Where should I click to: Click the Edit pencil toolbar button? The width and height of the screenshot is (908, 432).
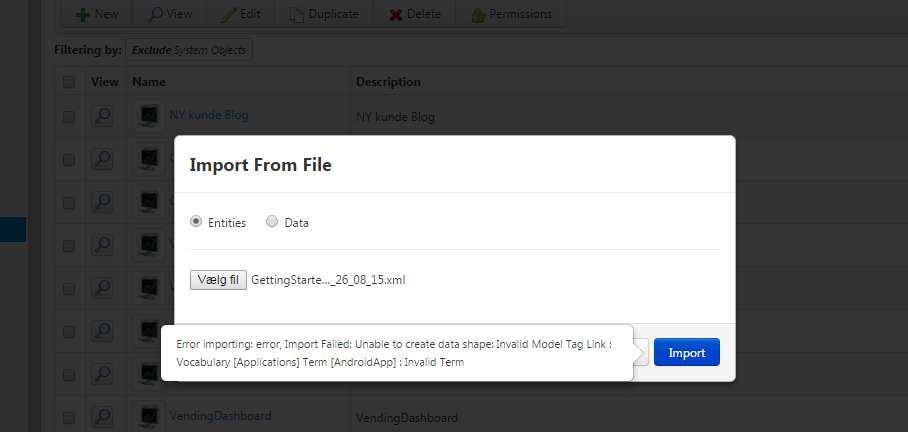(240, 14)
